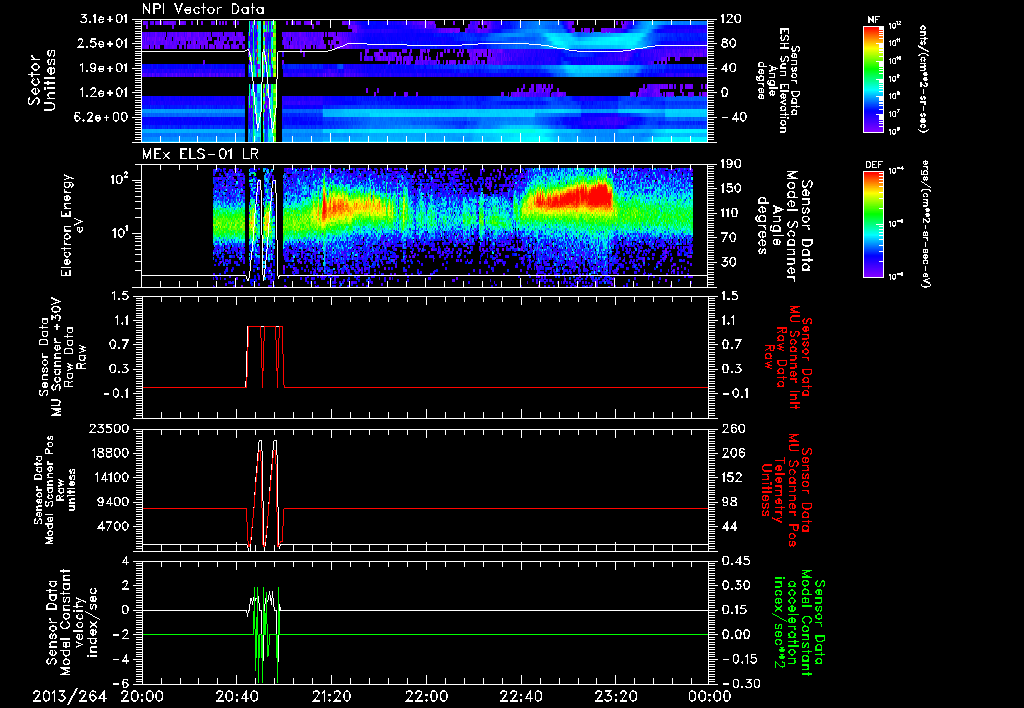Click the "-40" sun elevation tick label
Viewport: 1024px width, 708px height.
tap(733, 118)
